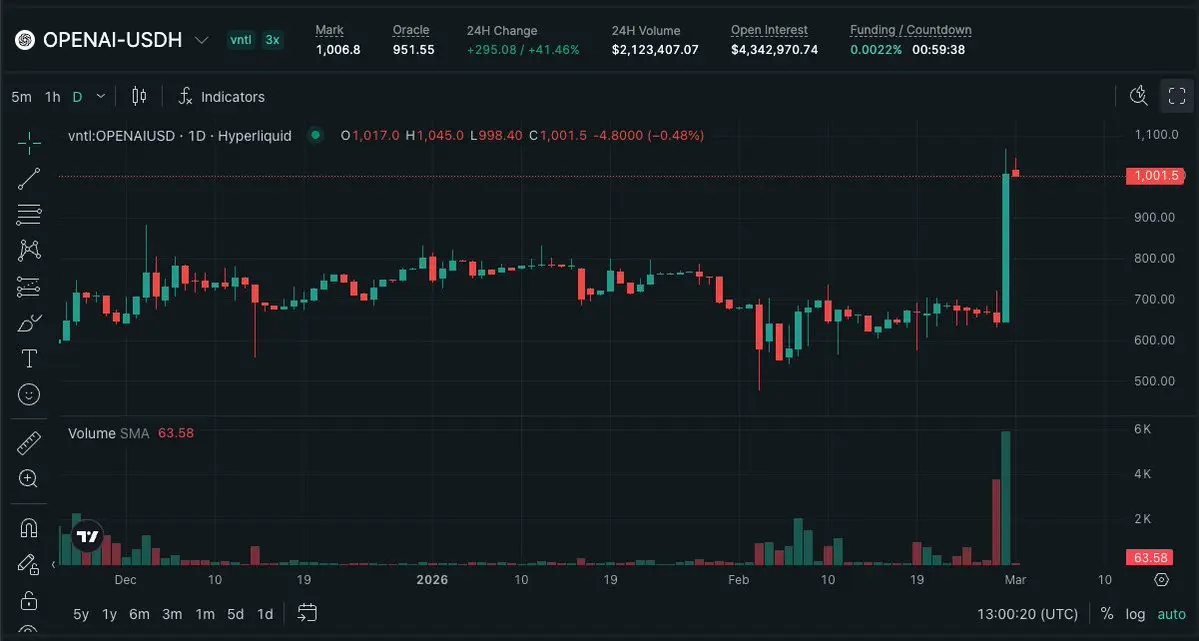
Task: Toggle stay in drawing mode pencil-lock
Action: click(29, 565)
